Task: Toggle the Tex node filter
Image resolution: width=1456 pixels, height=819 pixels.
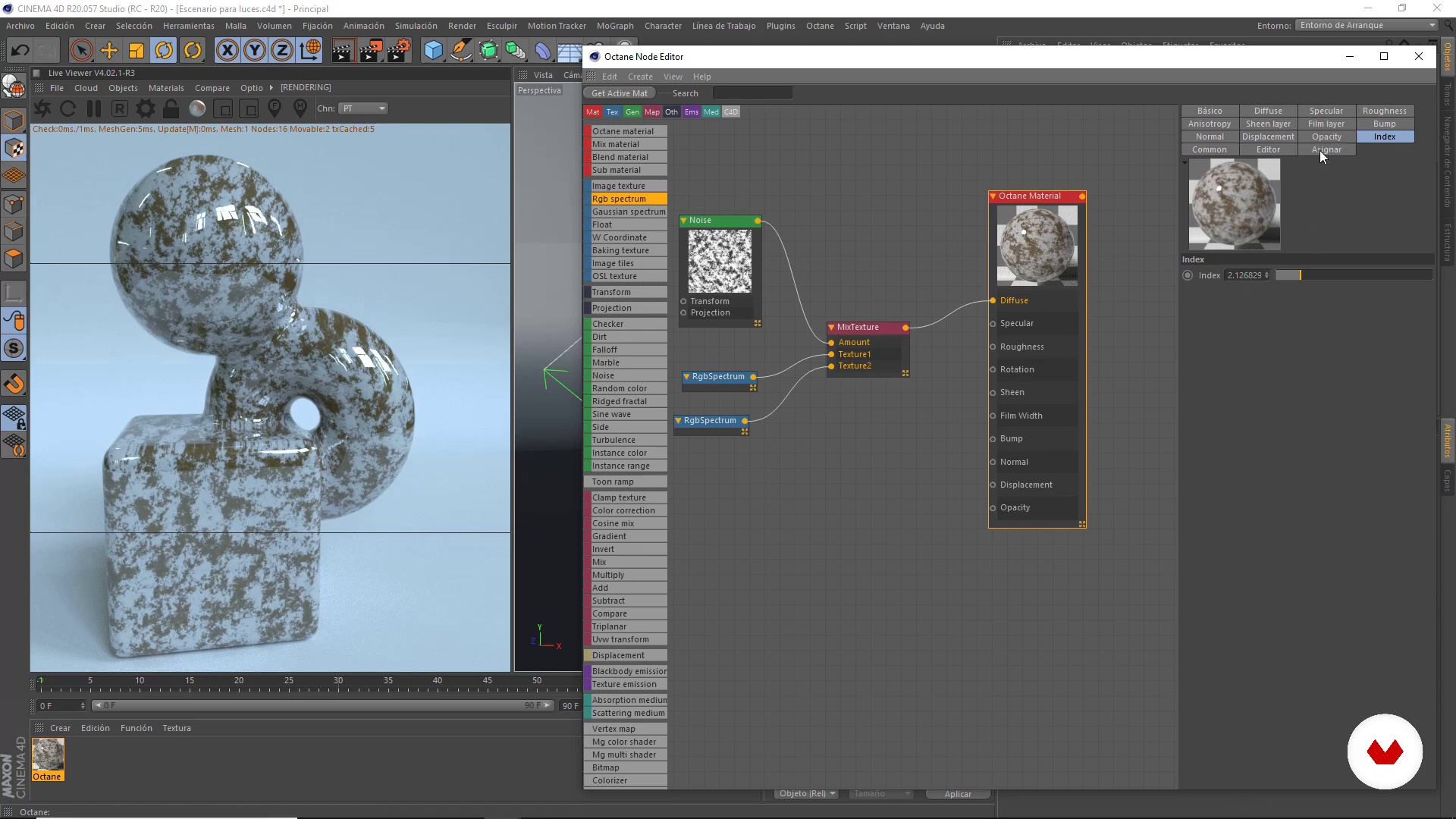Action: pyautogui.click(x=613, y=112)
